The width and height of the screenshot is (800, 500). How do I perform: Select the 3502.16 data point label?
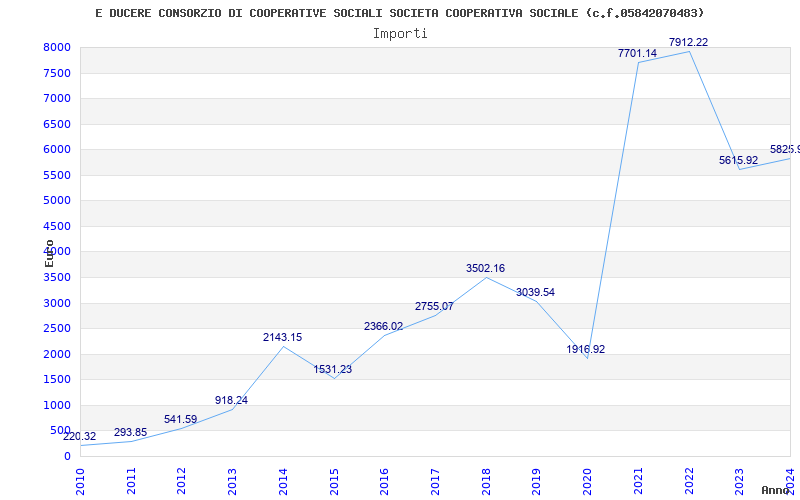pyautogui.click(x=485, y=268)
